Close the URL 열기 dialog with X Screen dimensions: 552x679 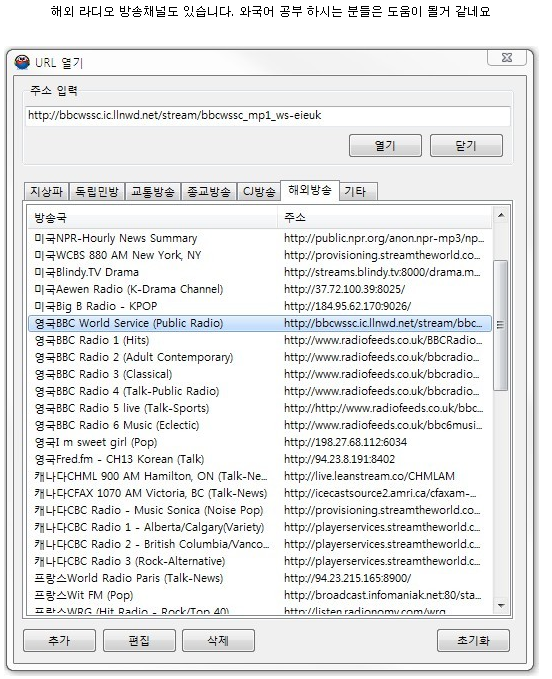pos(507,57)
